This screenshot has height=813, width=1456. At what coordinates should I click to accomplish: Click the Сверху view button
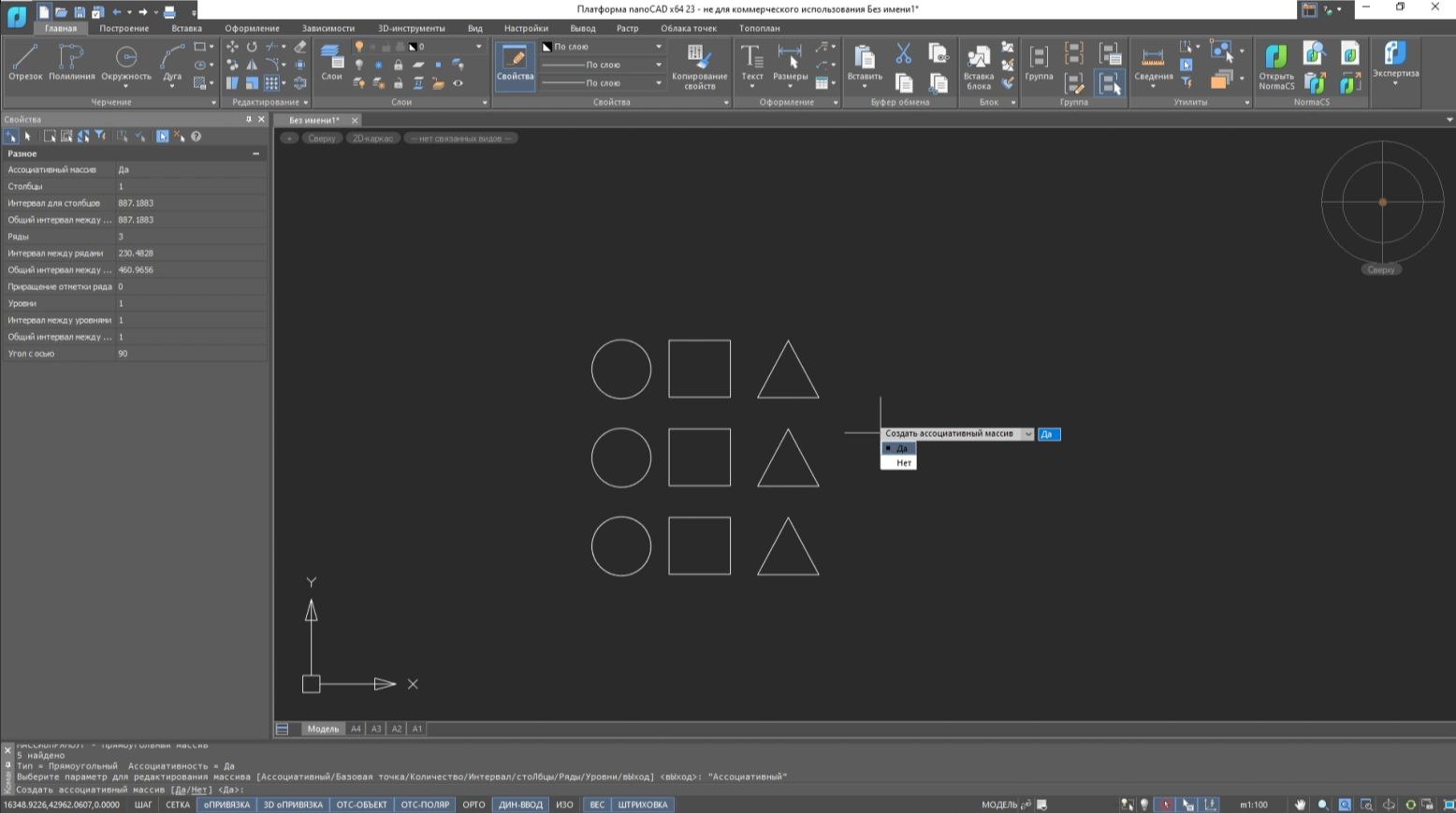pyautogui.click(x=321, y=138)
